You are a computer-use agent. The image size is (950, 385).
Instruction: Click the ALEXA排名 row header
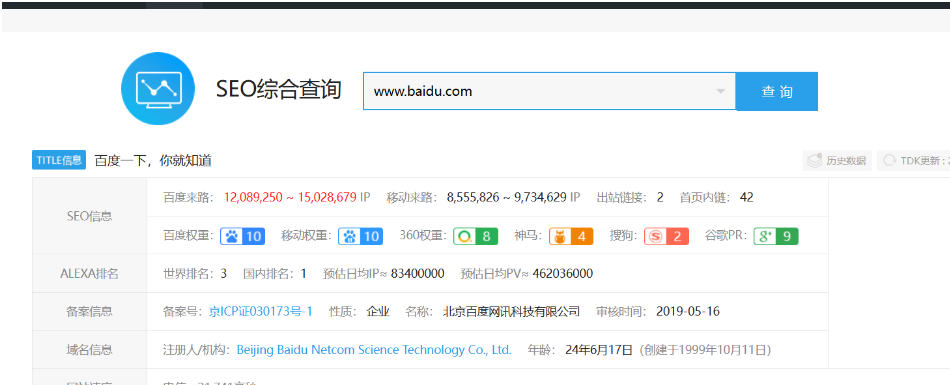(x=90, y=273)
